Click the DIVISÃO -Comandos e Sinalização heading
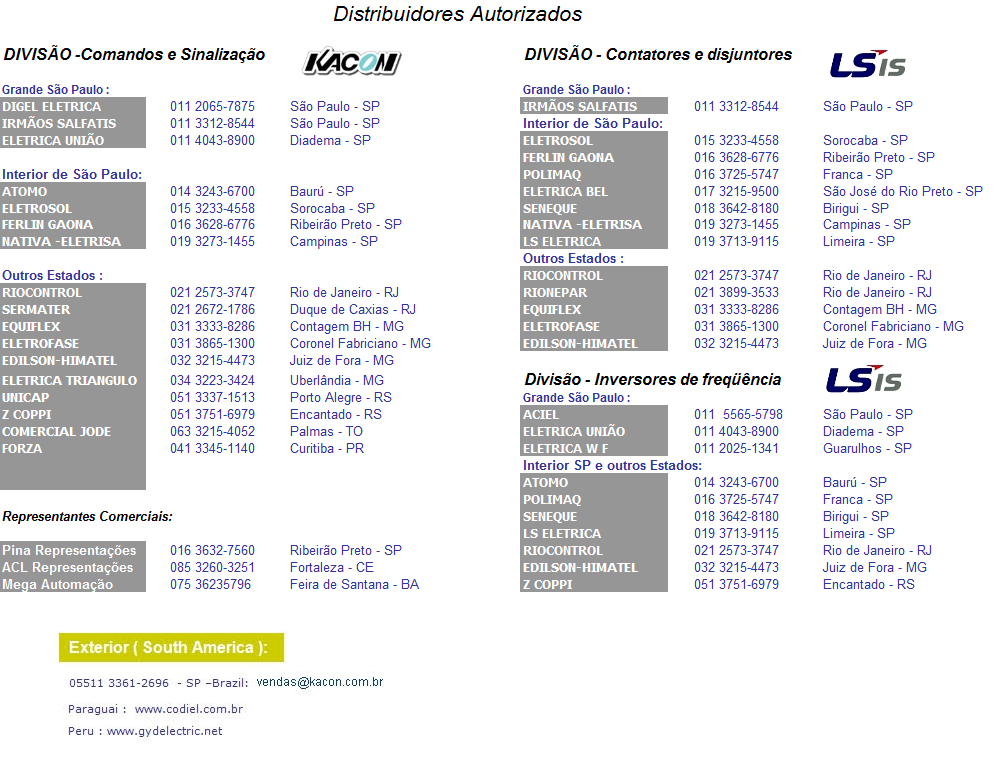The width and height of the screenshot is (997, 770). click(134, 54)
